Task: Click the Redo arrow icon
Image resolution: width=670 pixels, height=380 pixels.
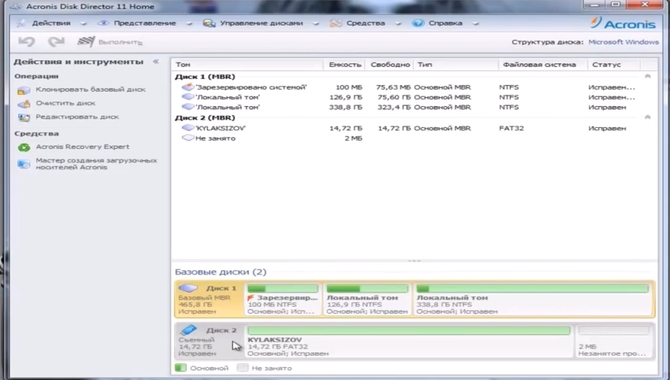Action: tap(56, 42)
